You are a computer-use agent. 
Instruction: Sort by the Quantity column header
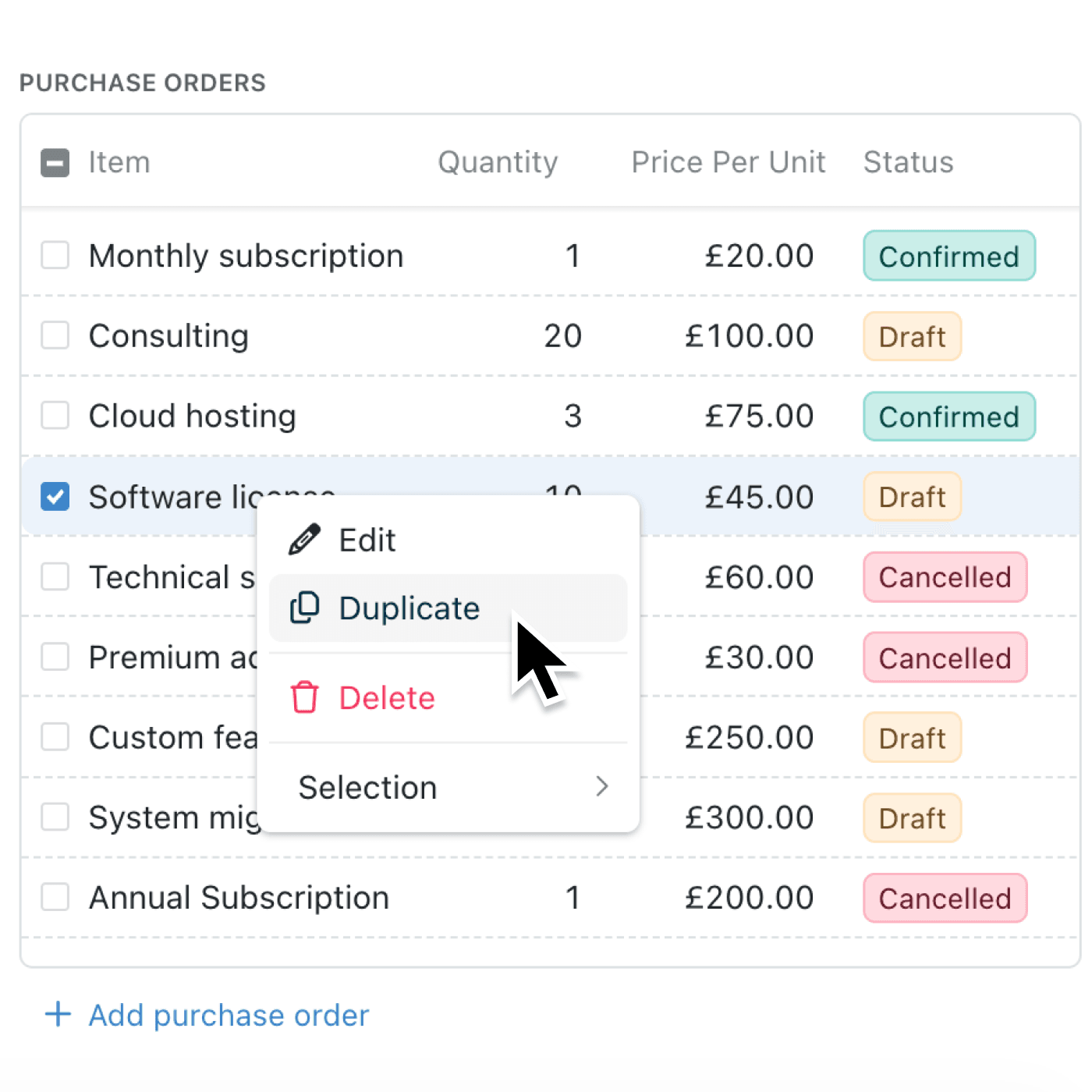coord(498,162)
